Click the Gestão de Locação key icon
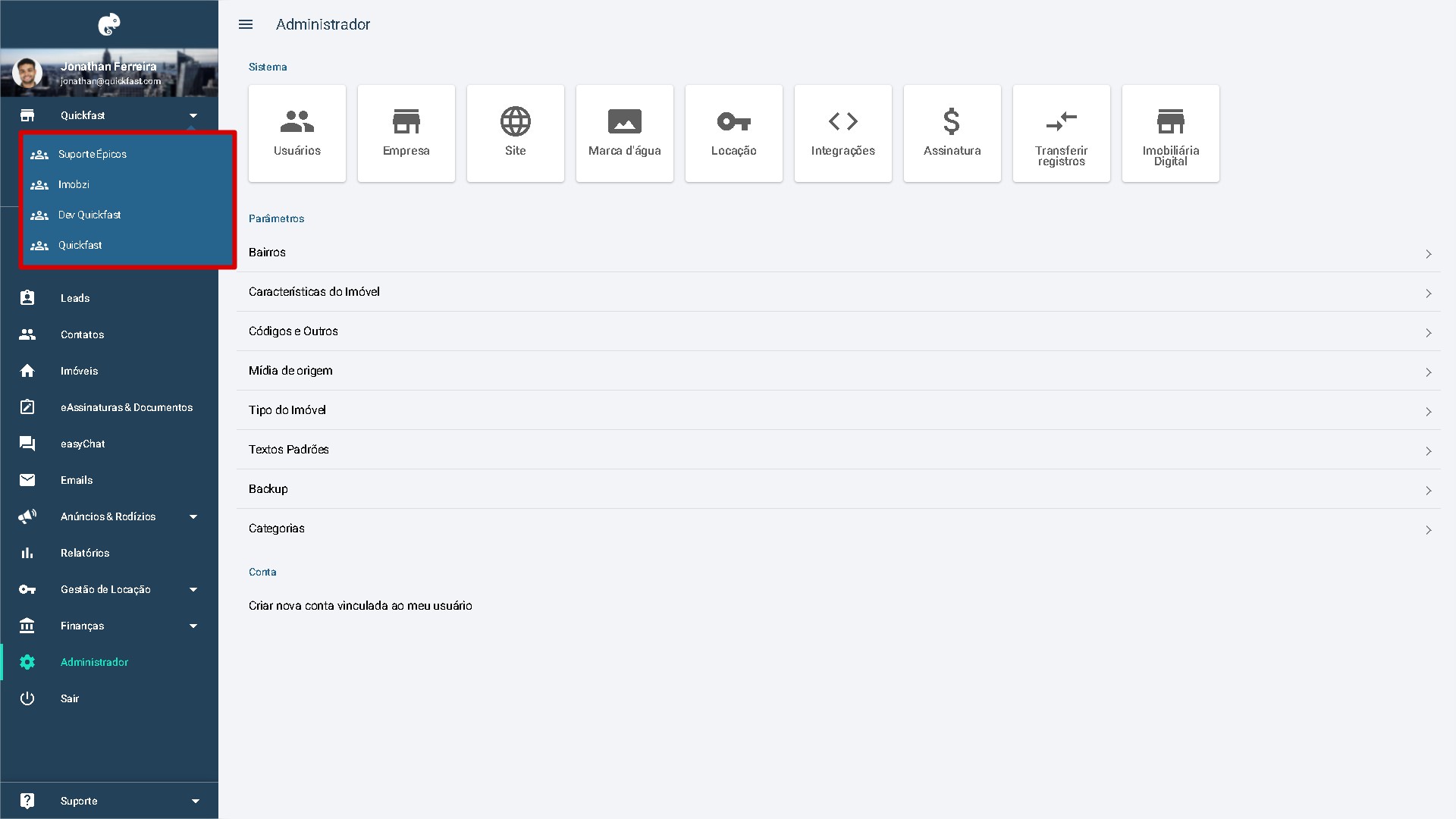The width and height of the screenshot is (1456, 819). coord(27,589)
